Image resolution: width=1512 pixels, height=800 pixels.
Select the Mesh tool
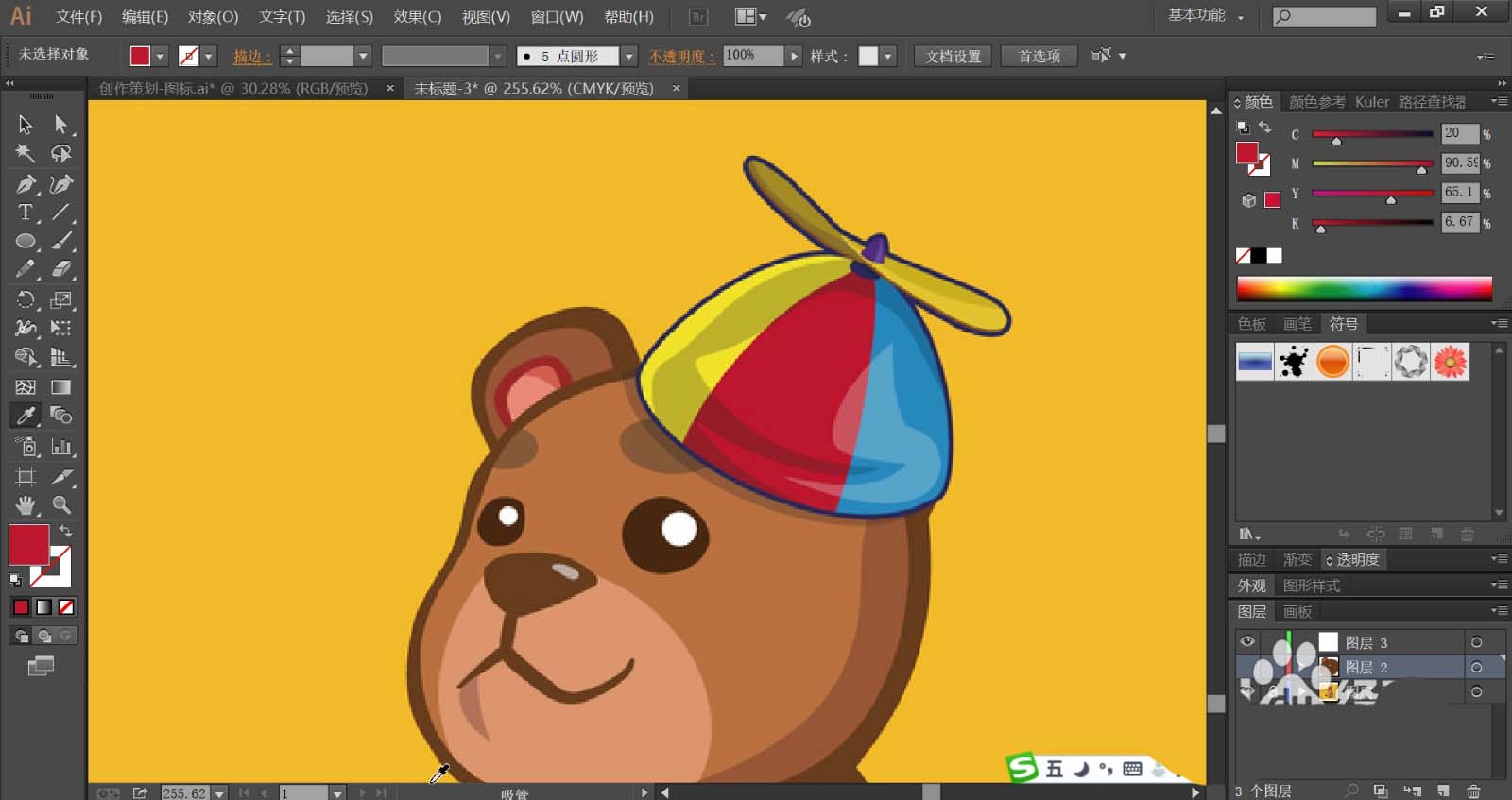(26, 387)
